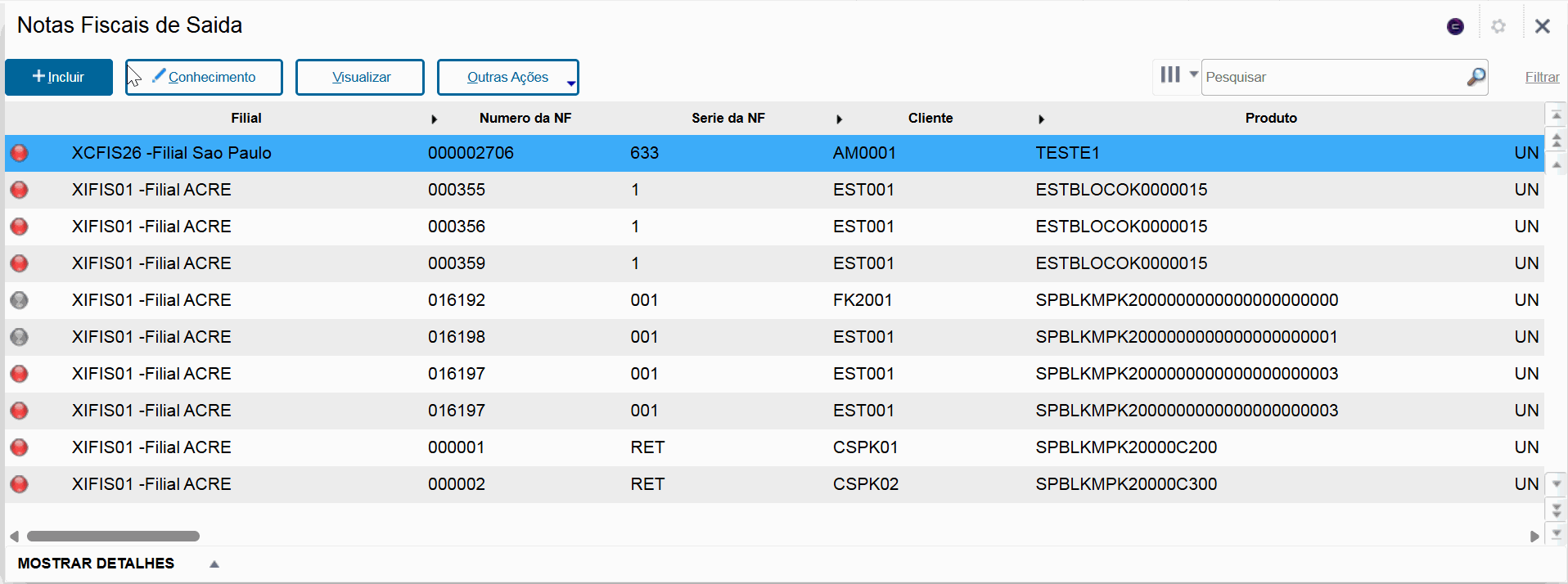The image size is (1568, 584).
Task: Click the Incluir button
Action: [x=59, y=77]
